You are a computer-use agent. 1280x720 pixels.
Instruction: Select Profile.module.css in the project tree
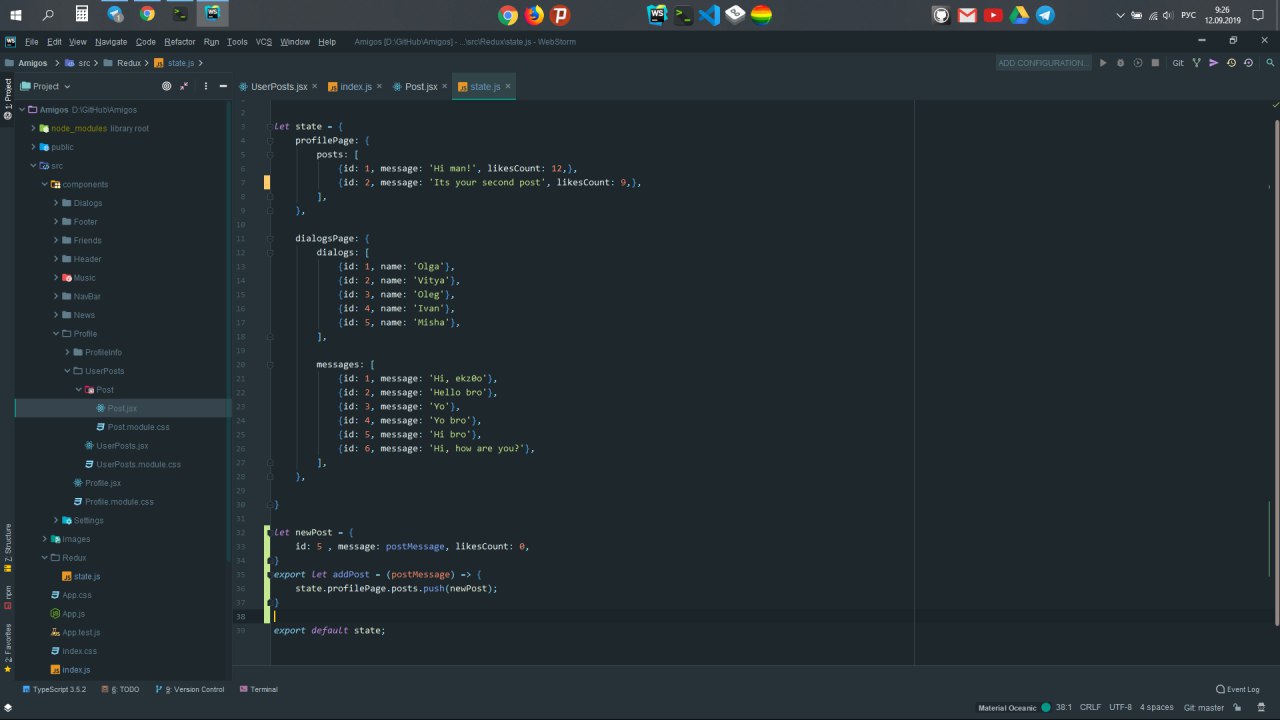tap(119, 502)
